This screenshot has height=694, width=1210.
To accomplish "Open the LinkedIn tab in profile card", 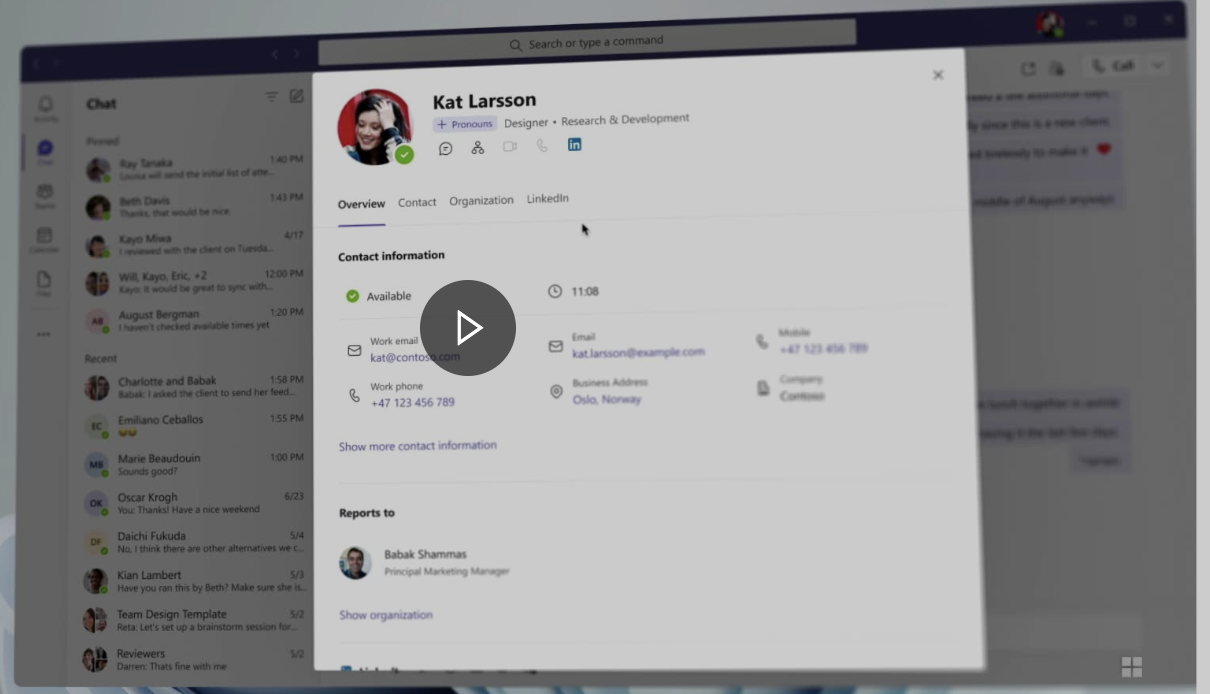I will 548,199.
